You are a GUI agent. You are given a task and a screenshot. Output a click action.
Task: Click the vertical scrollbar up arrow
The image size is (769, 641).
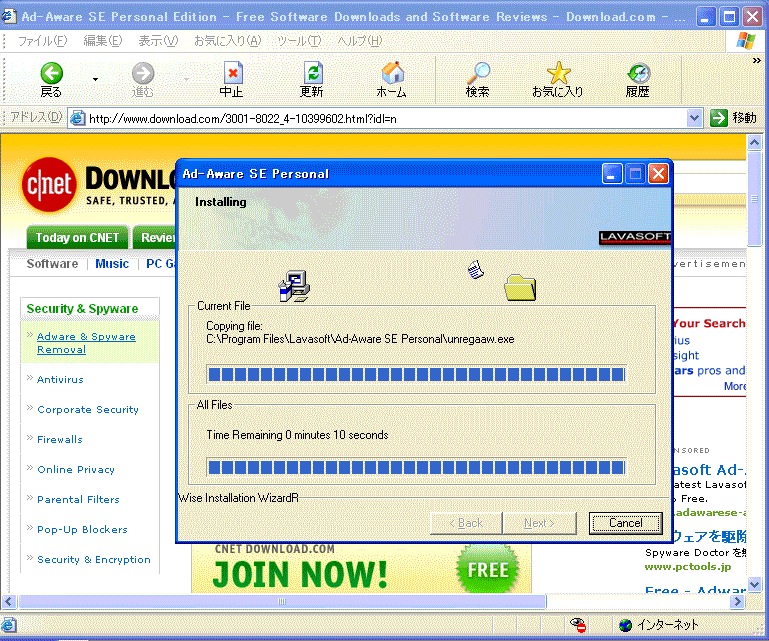tap(754, 143)
